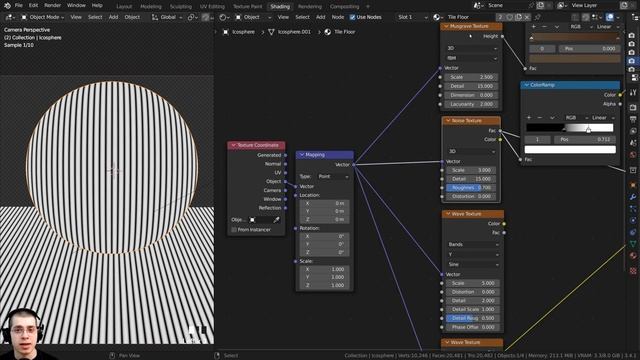Click the Tile Floor material icon in the breadcrumb
The height and width of the screenshot is (360, 640).
(x=328, y=32)
